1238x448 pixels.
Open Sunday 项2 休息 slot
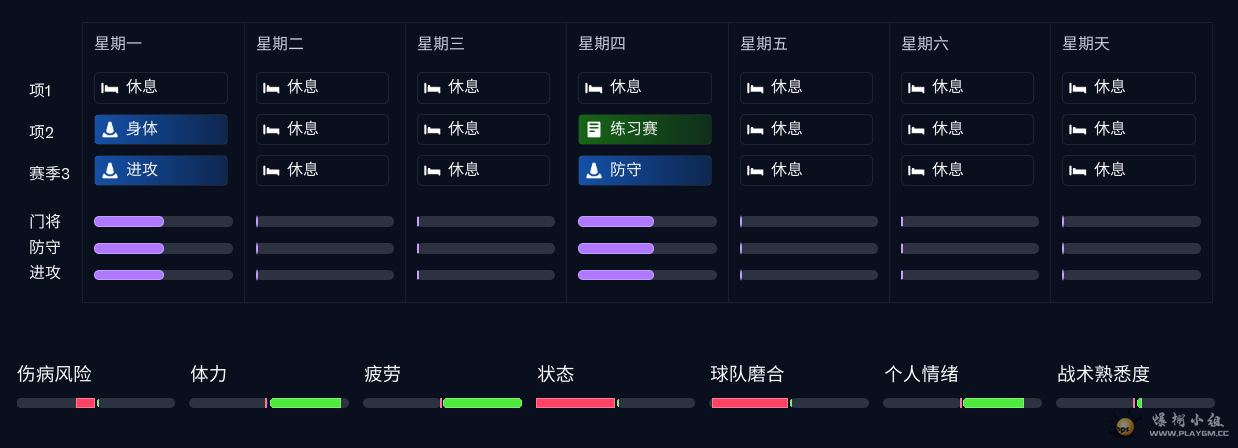click(x=1129, y=129)
